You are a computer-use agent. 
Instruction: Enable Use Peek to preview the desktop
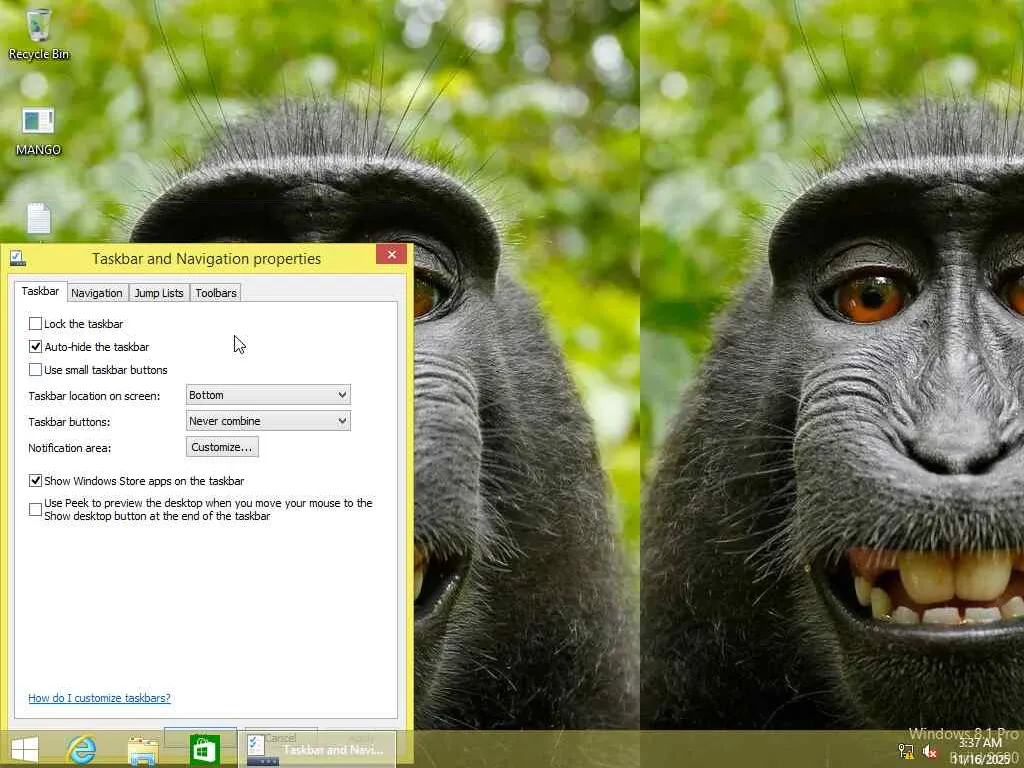35,509
